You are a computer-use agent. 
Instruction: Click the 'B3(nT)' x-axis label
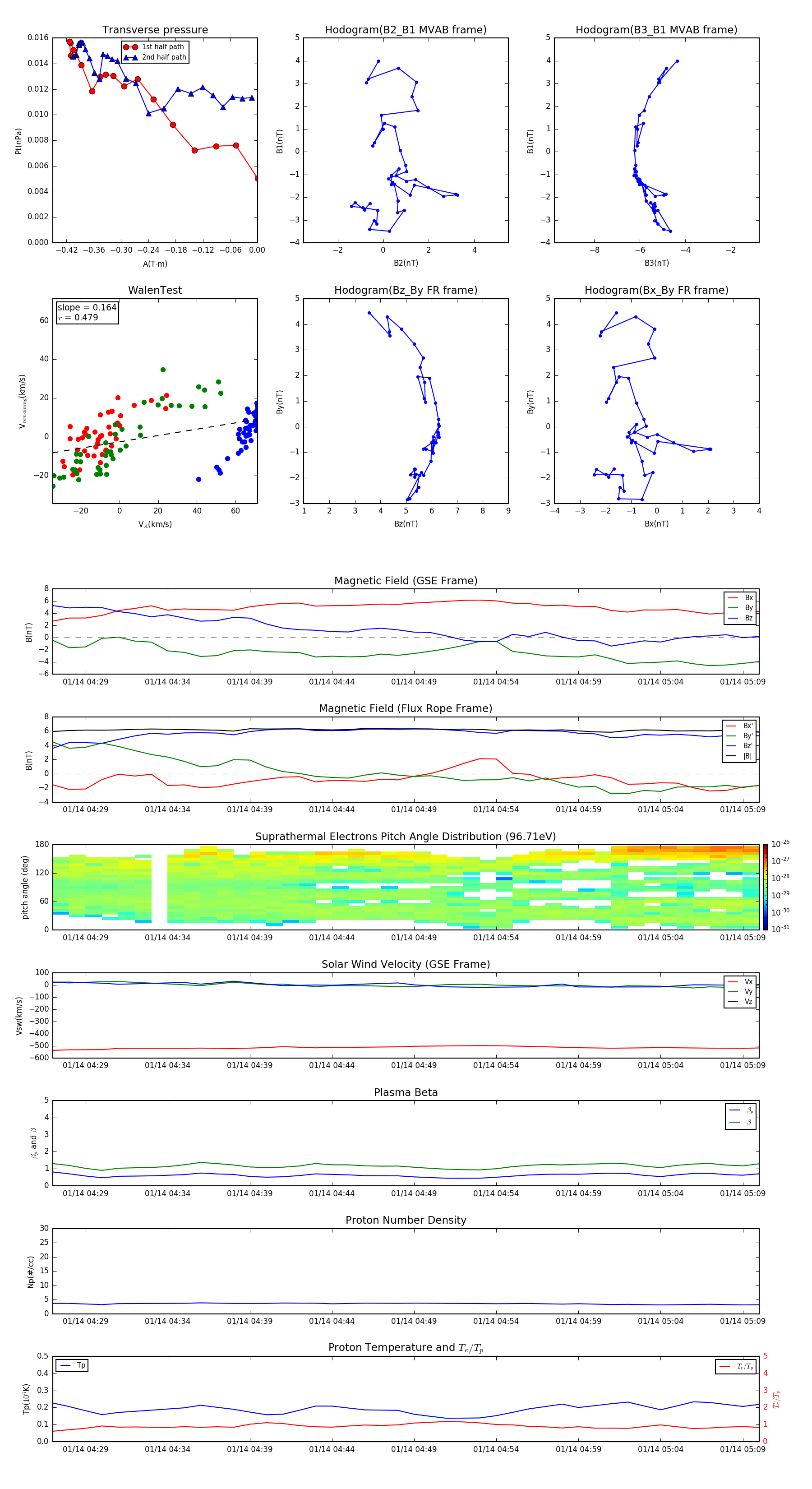[656, 263]
